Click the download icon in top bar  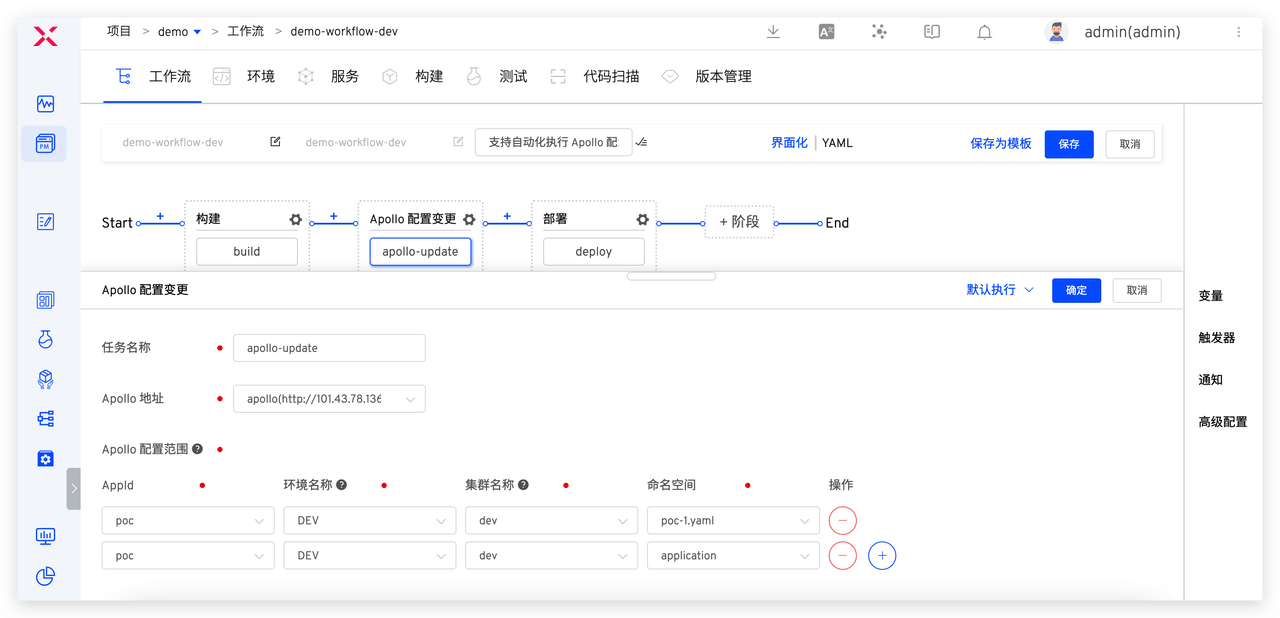point(773,32)
